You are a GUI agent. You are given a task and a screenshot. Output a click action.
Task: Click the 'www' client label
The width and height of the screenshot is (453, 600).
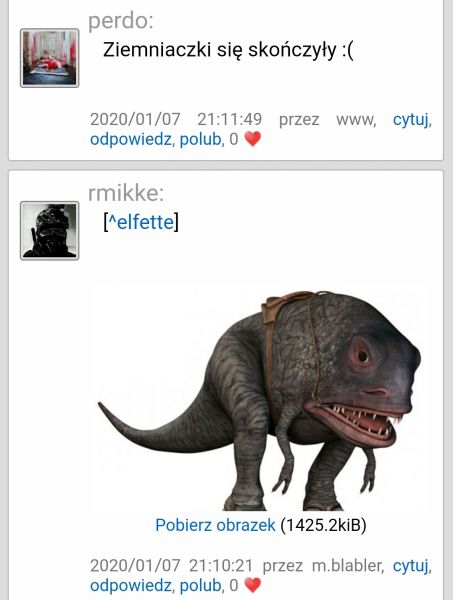355,120
